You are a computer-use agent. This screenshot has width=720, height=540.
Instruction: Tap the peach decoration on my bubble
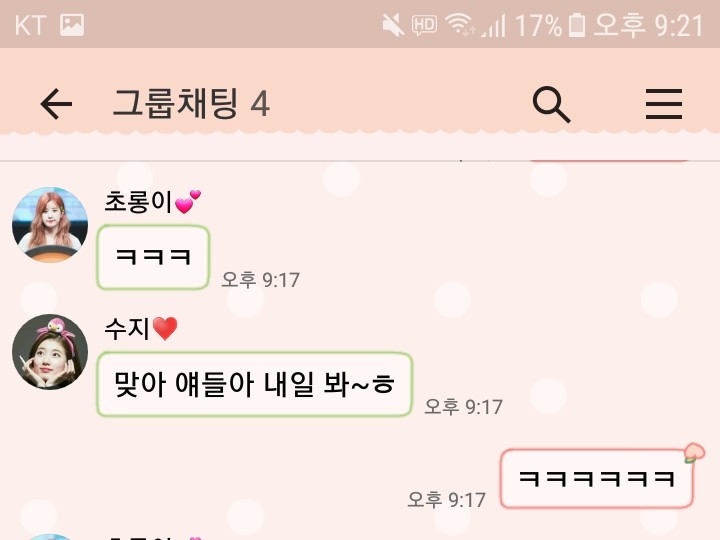(694, 452)
